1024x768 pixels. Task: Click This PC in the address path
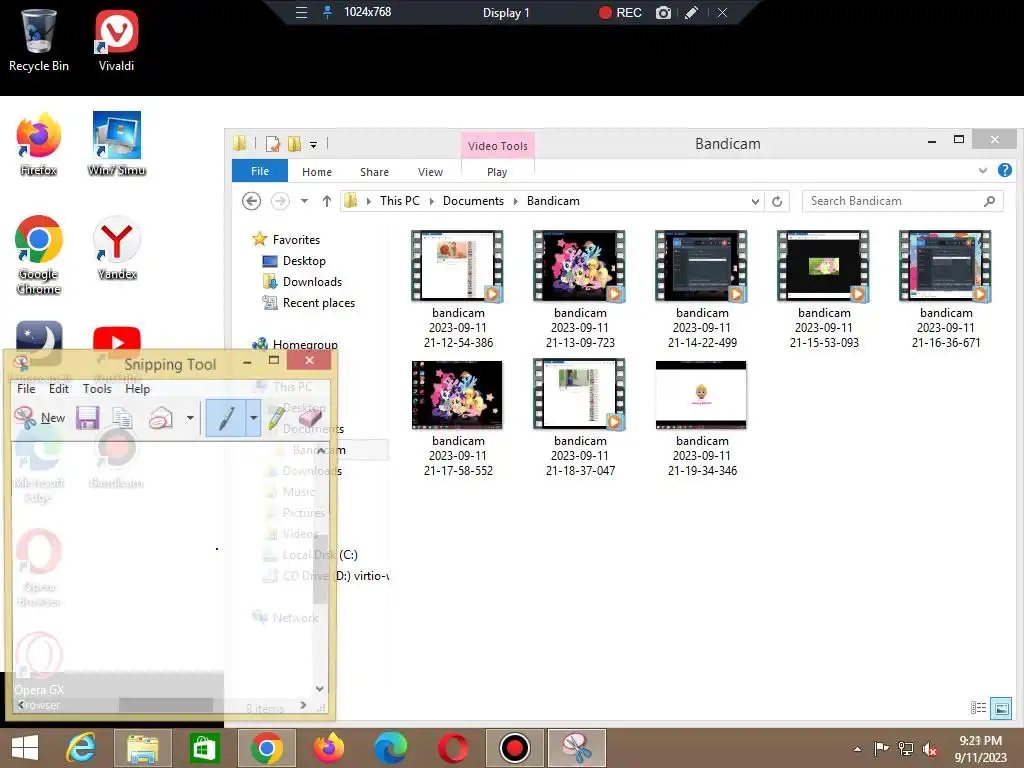point(400,201)
